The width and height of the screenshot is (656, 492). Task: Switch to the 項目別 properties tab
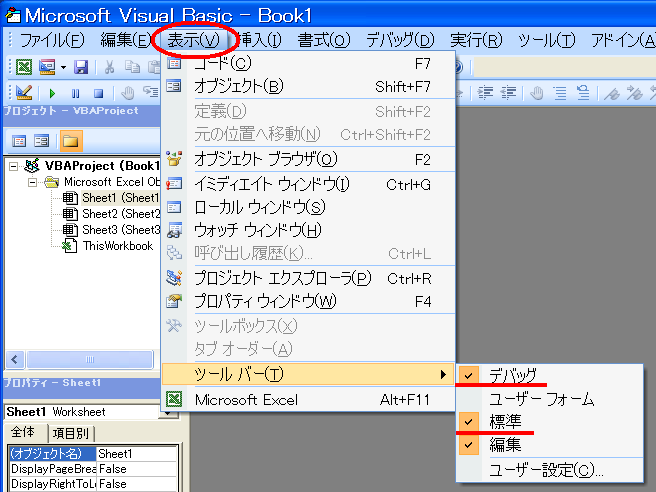pyautogui.click(x=71, y=433)
